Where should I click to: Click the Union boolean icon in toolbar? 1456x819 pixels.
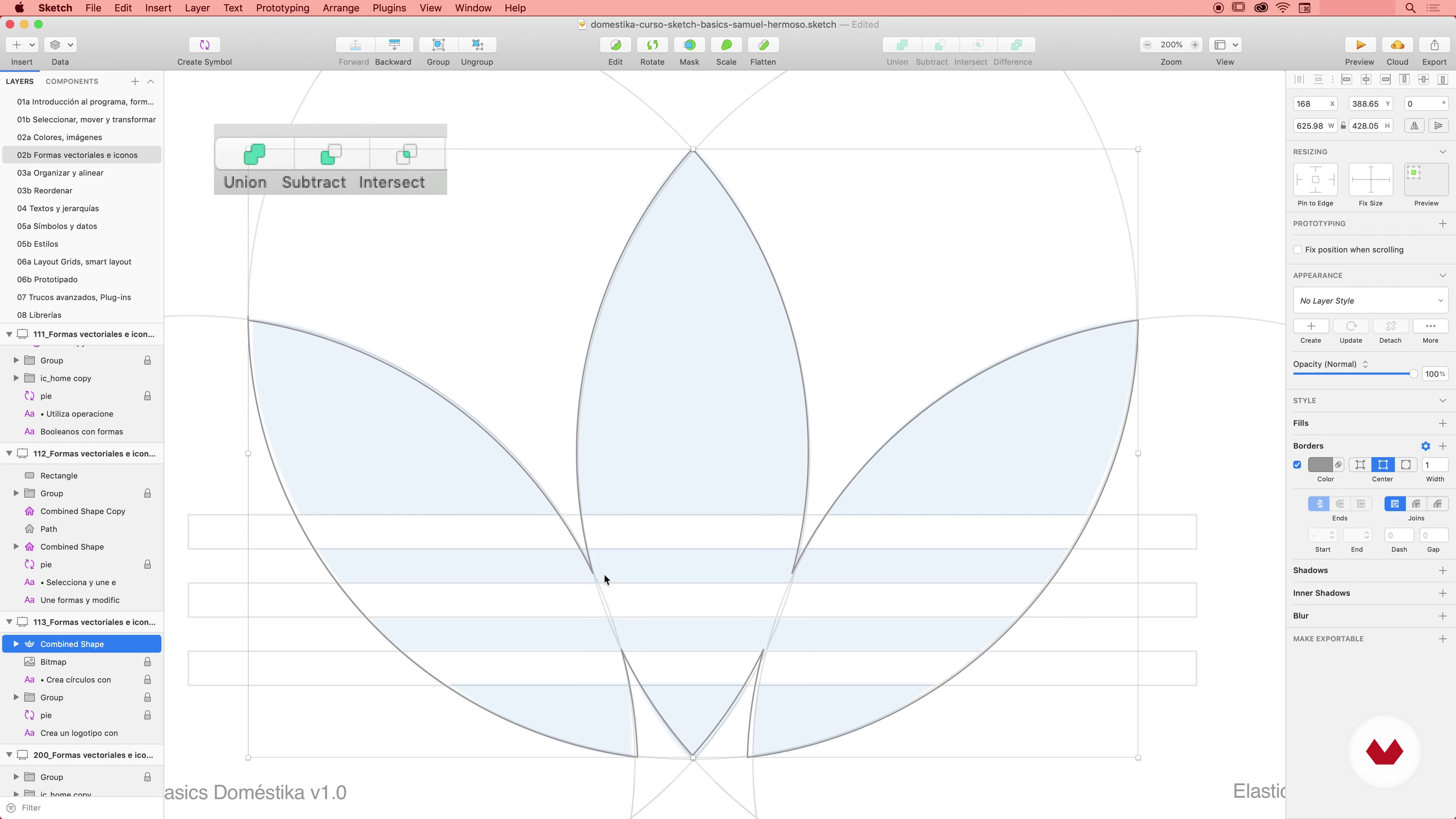(902, 45)
